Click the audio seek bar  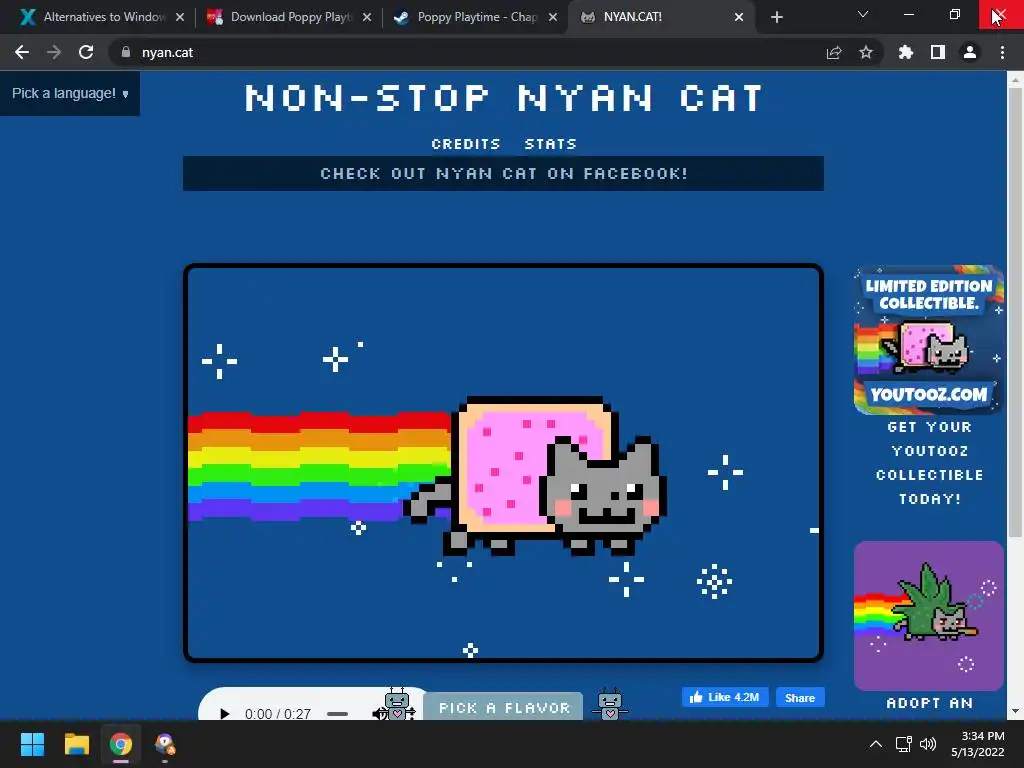point(338,714)
